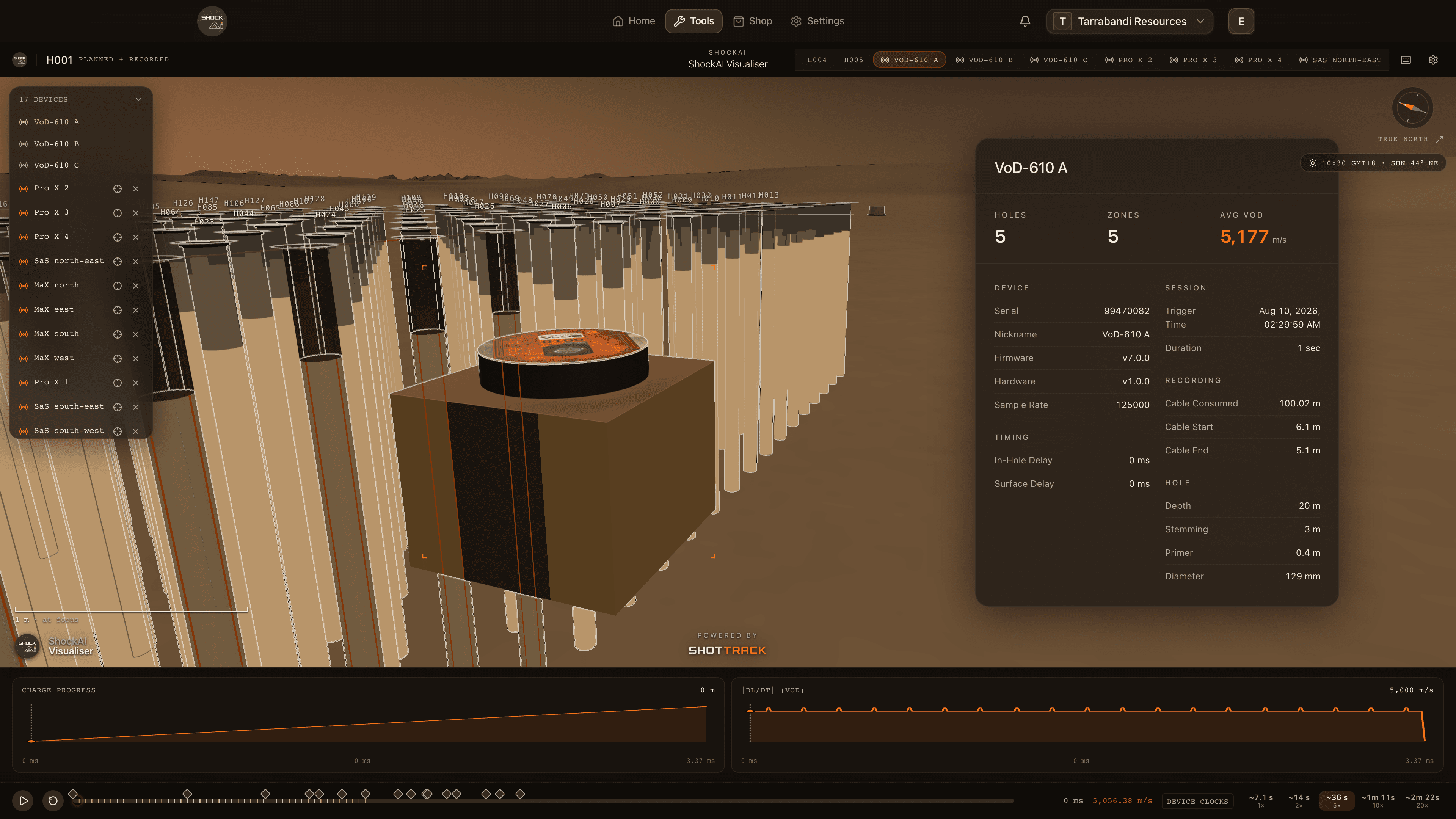Focus on MaX east target icon
The image size is (1456, 819).
coord(117,310)
